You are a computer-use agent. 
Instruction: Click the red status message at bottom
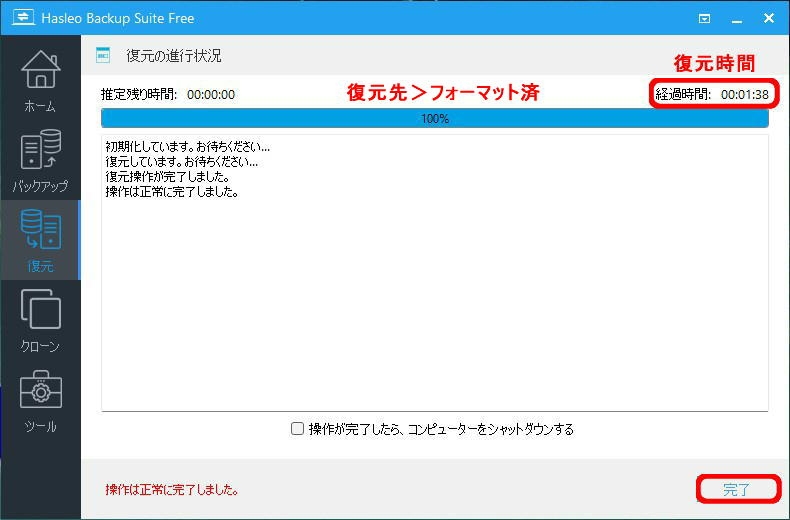coord(172,489)
